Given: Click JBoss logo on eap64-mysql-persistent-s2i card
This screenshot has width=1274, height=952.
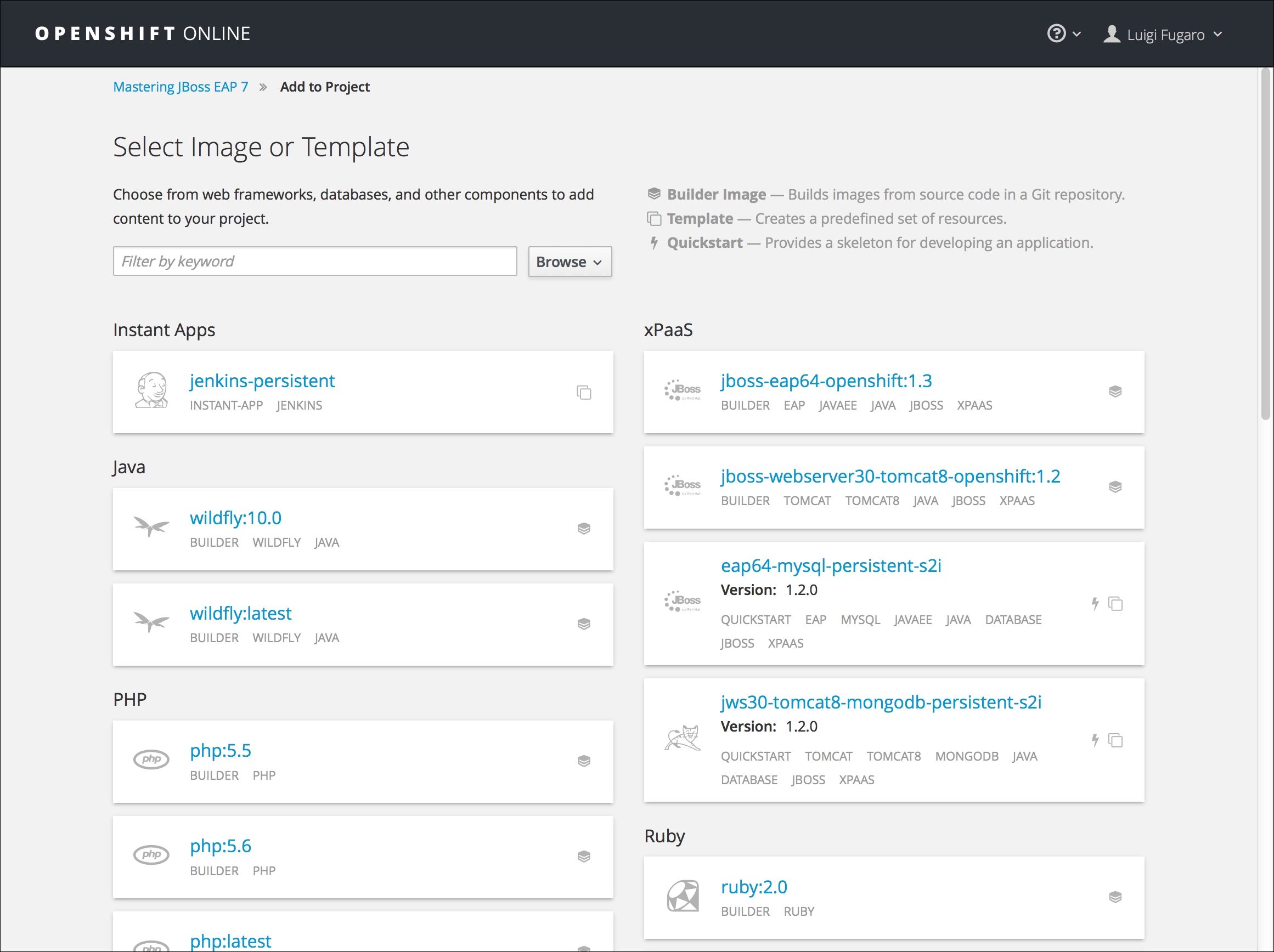Looking at the screenshot, I should pyautogui.click(x=683, y=602).
